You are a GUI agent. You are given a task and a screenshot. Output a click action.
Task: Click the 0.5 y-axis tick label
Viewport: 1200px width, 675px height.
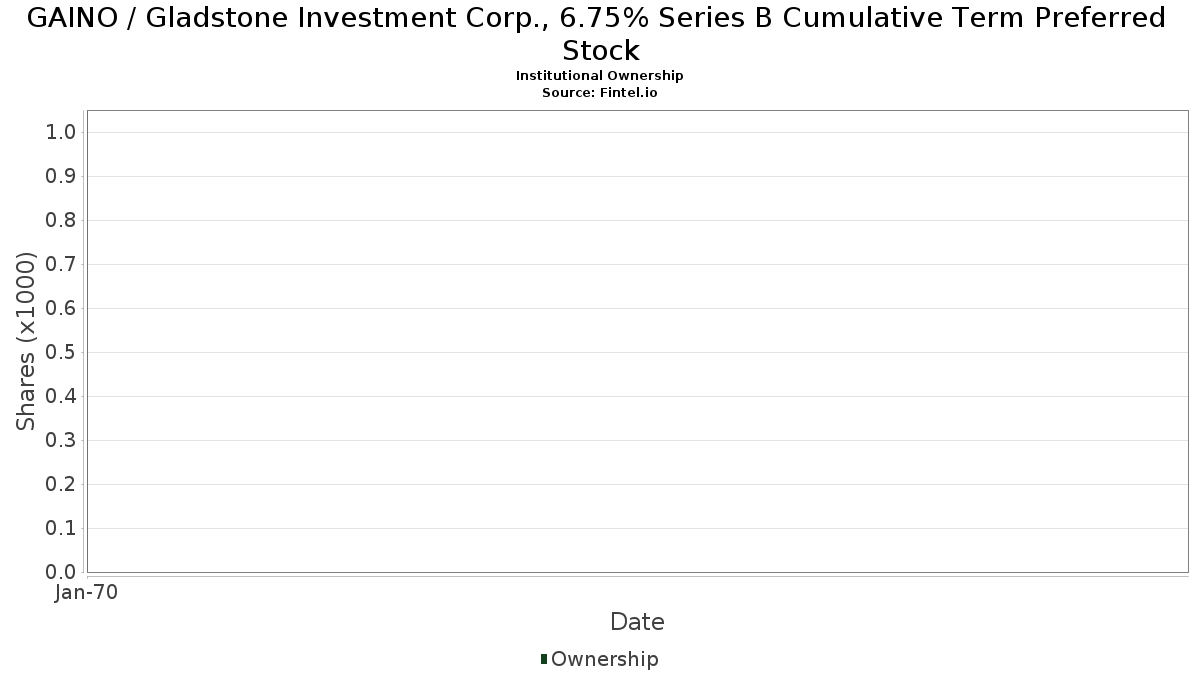[61, 353]
